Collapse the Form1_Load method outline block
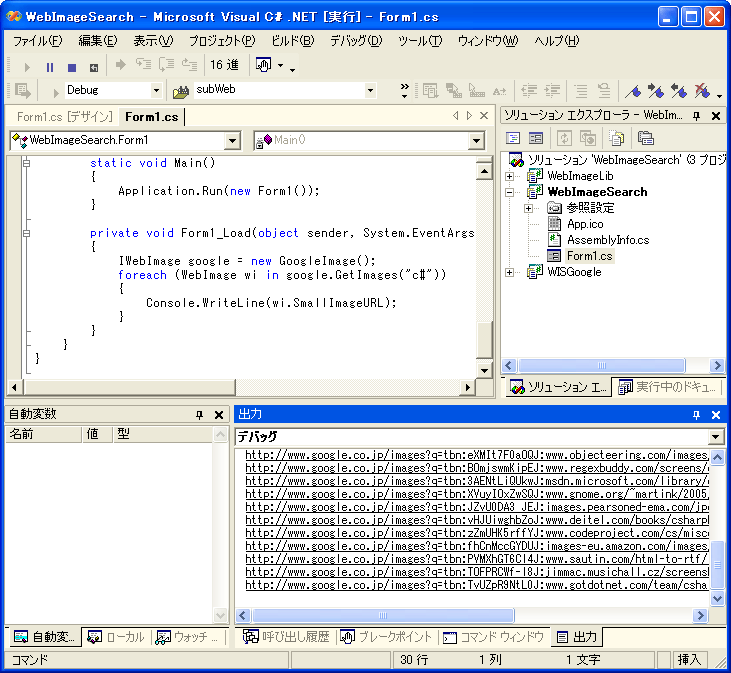Screen dimensions: 731x673 [27, 233]
